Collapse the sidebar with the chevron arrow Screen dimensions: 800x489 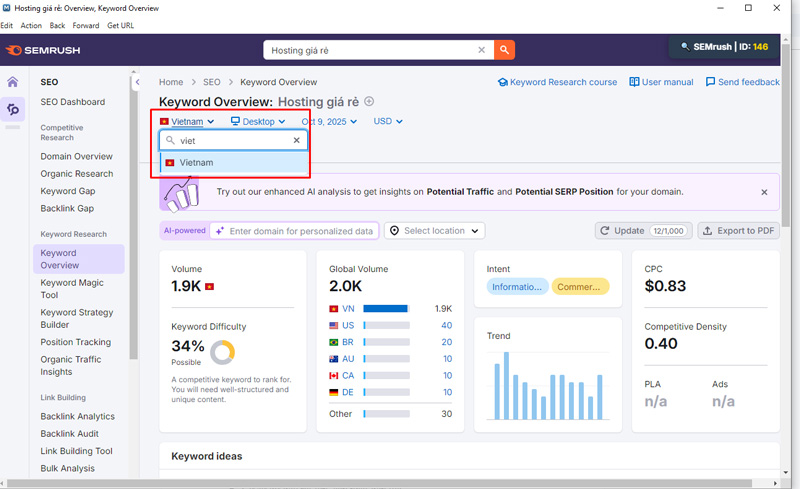138,82
